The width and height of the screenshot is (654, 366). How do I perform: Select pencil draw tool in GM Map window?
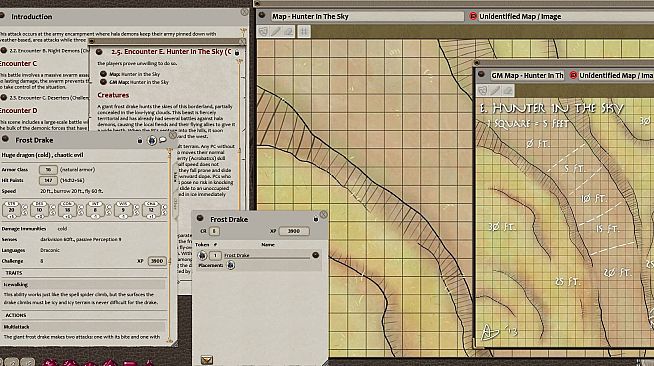[x=495, y=90]
